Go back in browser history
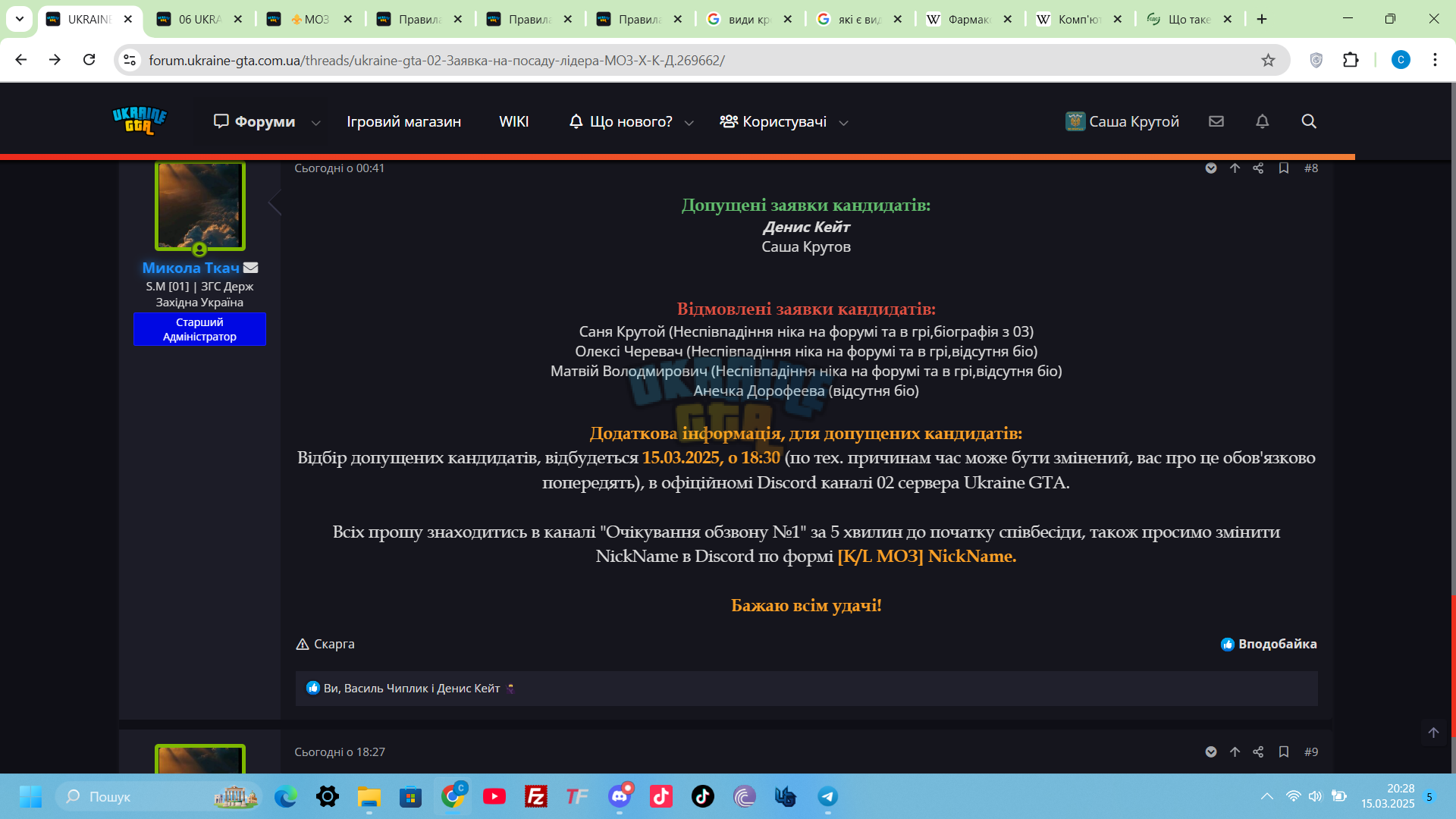Image resolution: width=1456 pixels, height=819 pixels. click(20, 60)
